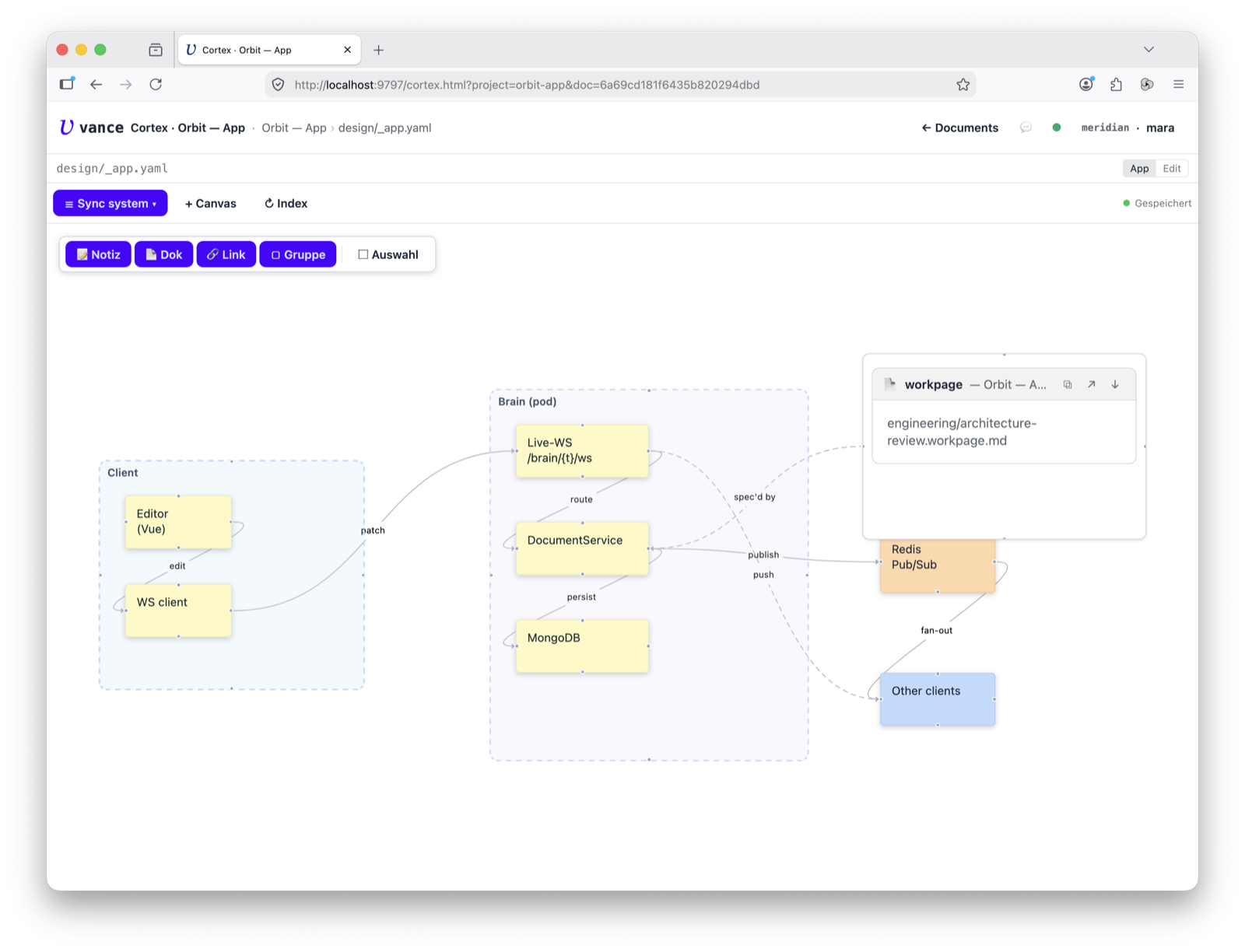This screenshot has width=1245, height=952.
Task: Click the Orbit — App breadcrumb
Action: pos(293,128)
